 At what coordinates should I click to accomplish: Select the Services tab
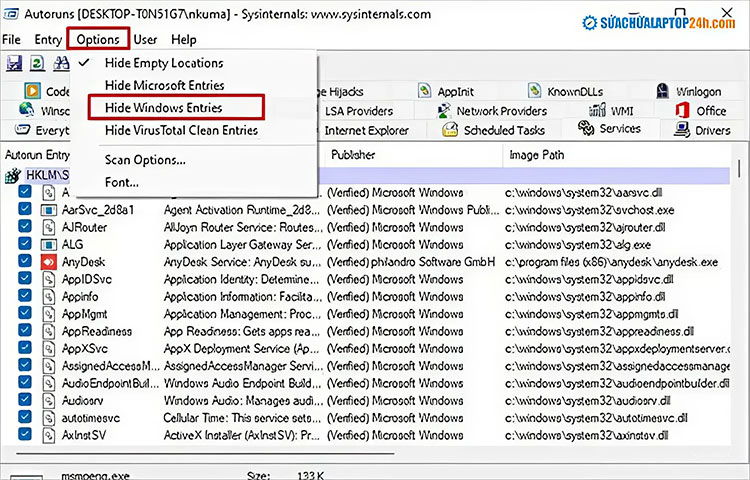point(609,129)
